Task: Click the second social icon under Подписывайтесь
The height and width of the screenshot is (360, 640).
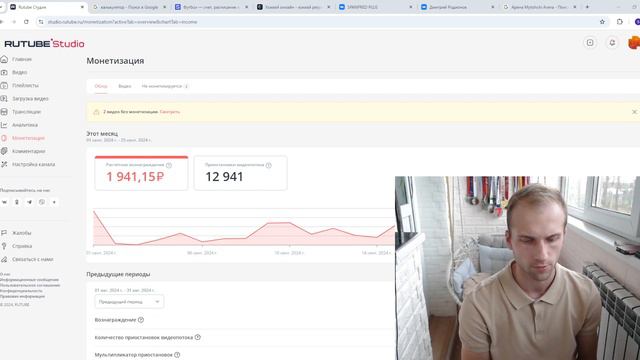Action: pyautogui.click(x=17, y=202)
